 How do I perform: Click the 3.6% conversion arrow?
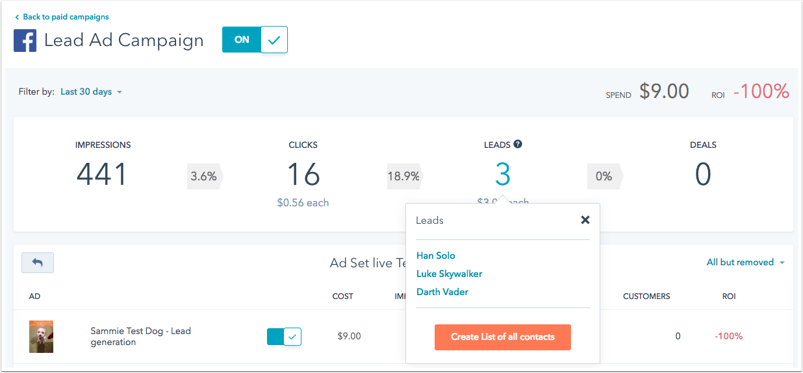[x=205, y=176]
